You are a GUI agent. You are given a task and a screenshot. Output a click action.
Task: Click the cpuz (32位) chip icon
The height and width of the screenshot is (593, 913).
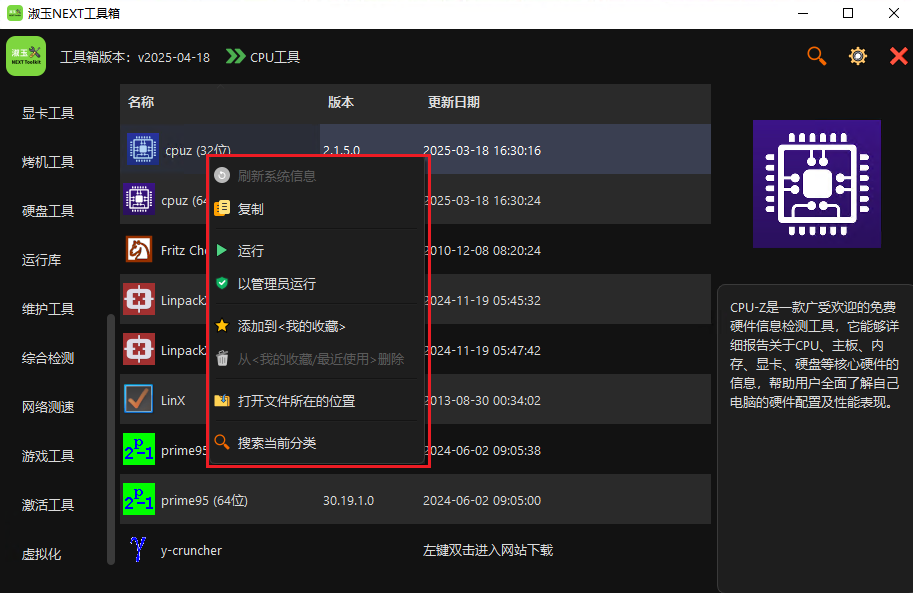144,150
